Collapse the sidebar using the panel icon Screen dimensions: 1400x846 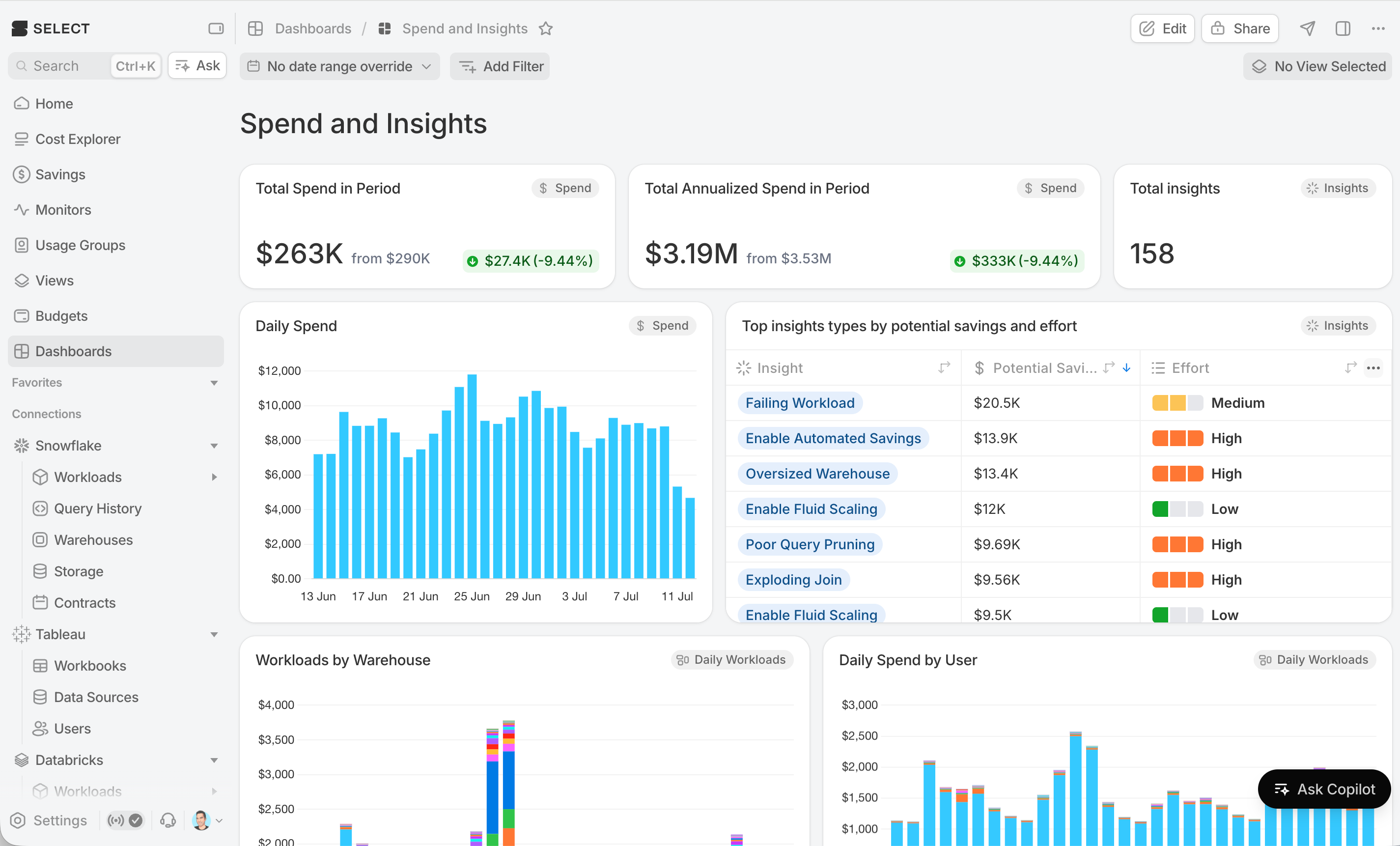pos(216,28)
